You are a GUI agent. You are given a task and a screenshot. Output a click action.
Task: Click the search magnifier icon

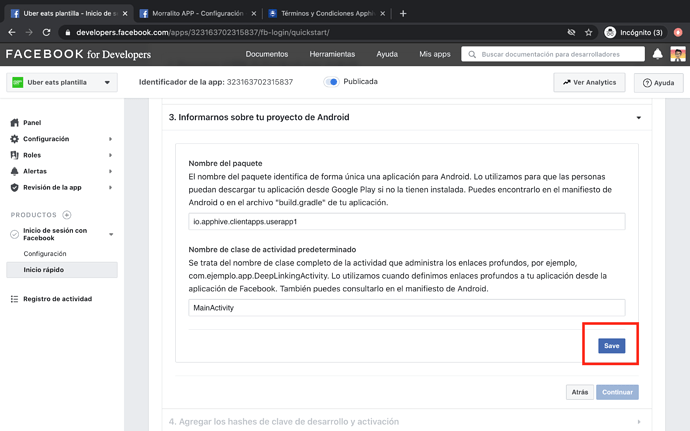click(x=472, y=54)
